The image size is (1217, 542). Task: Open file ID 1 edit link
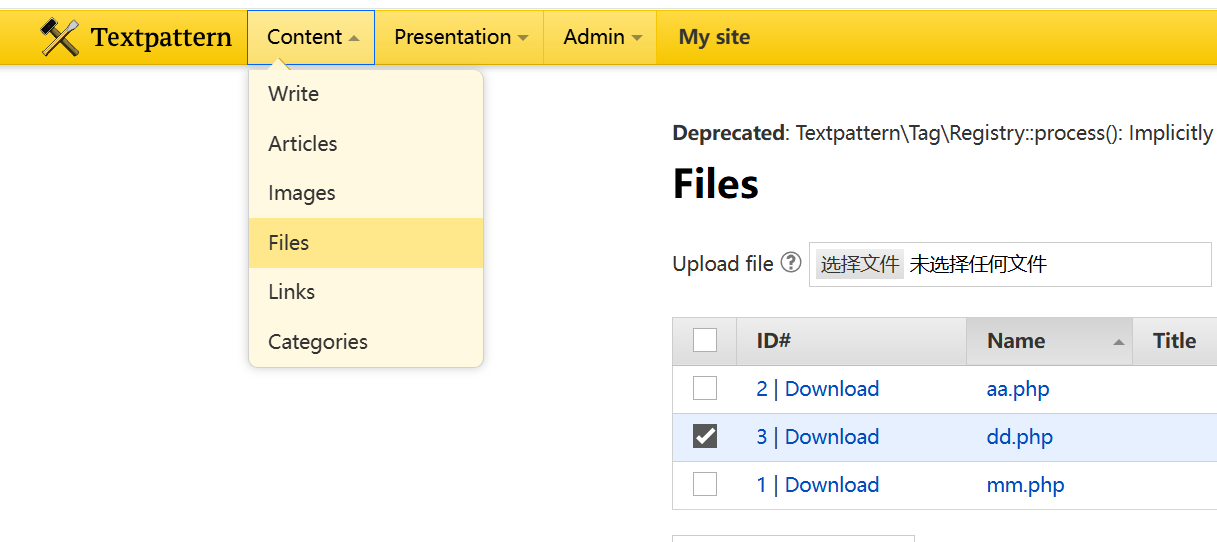(762, 485)
